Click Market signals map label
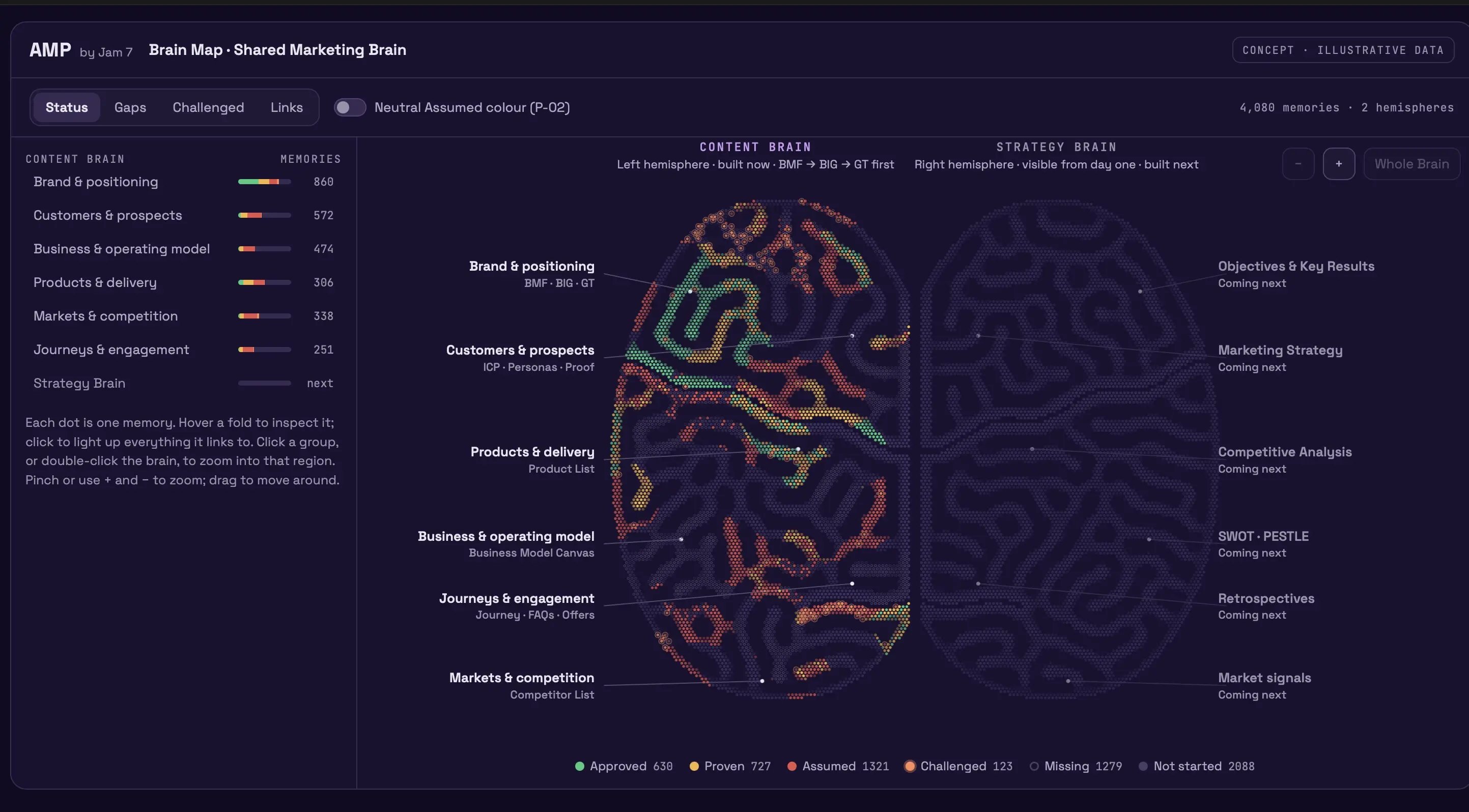The width and height of the screenshot is (1469, 812). (1264, 678)
